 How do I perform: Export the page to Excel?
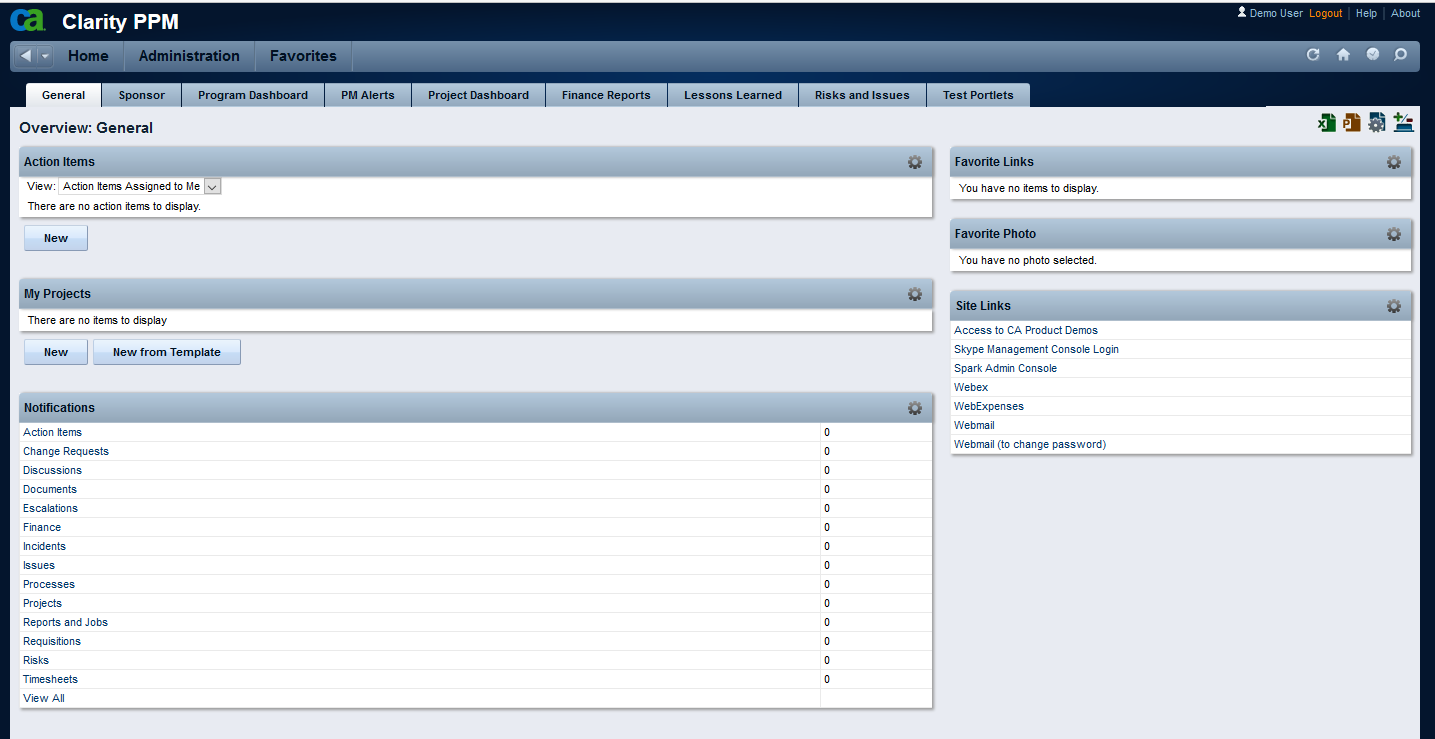(x=1327, y=123)
